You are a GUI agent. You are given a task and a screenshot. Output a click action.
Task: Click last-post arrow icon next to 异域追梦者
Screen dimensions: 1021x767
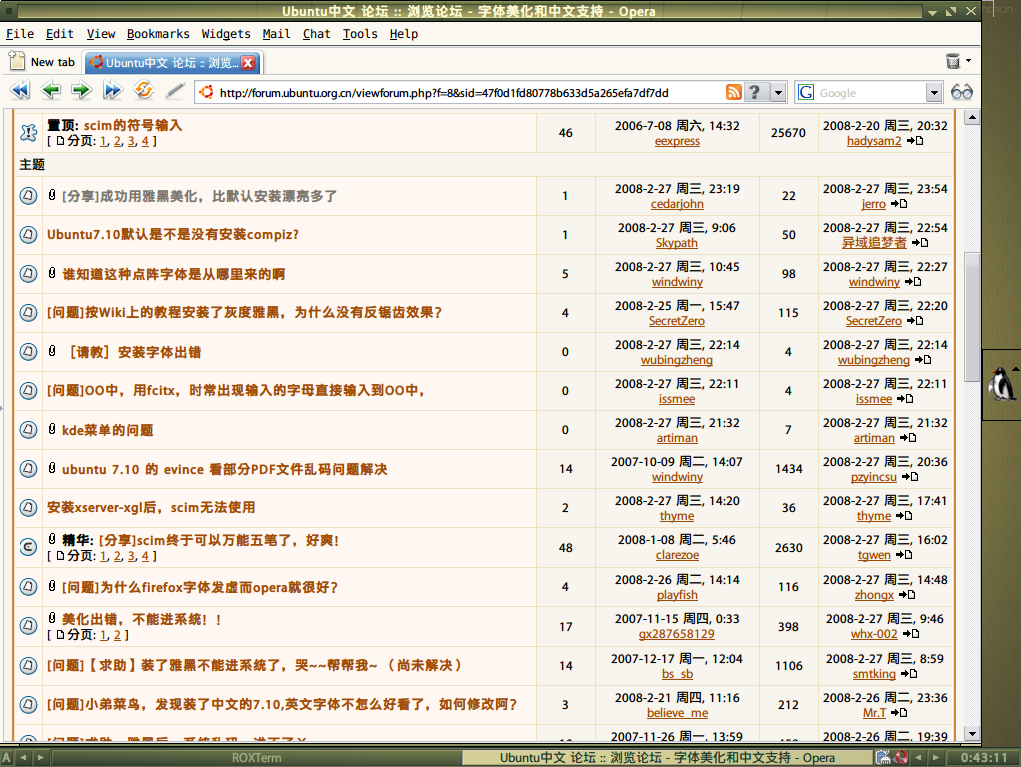pos(919,243)
